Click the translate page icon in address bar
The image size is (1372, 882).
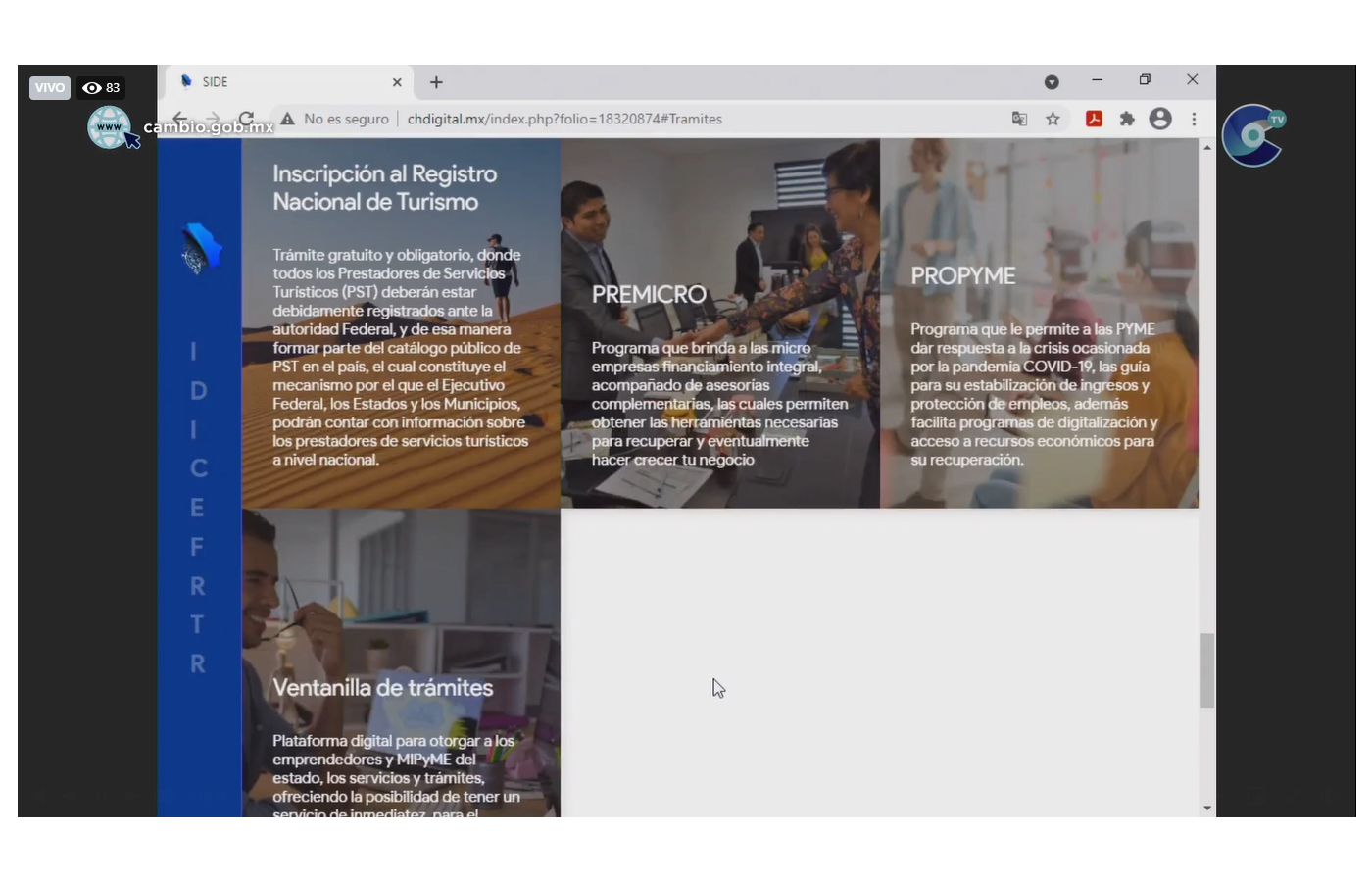click(x=1019, y=119)
